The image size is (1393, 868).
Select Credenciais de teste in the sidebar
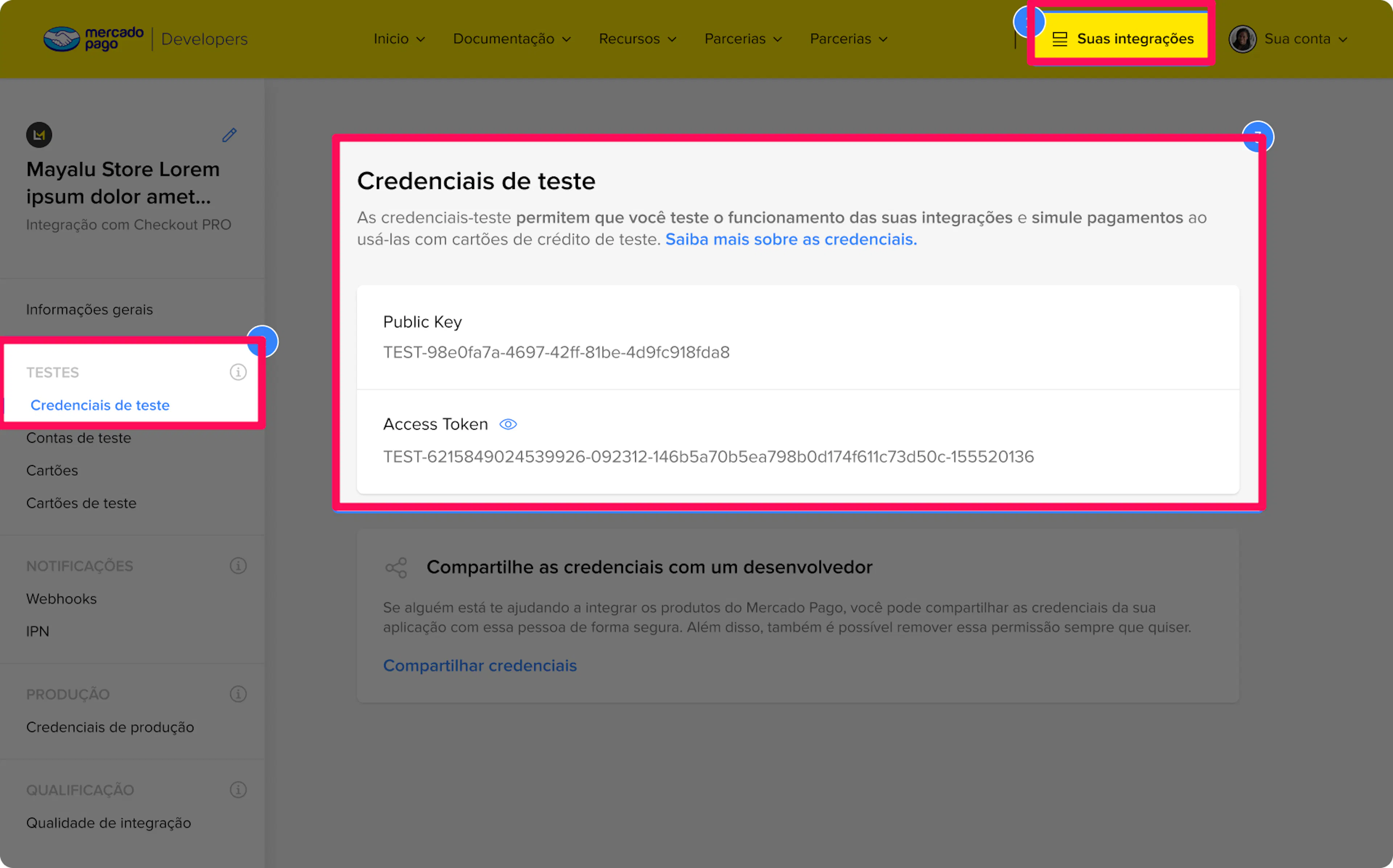pos(100,405)
